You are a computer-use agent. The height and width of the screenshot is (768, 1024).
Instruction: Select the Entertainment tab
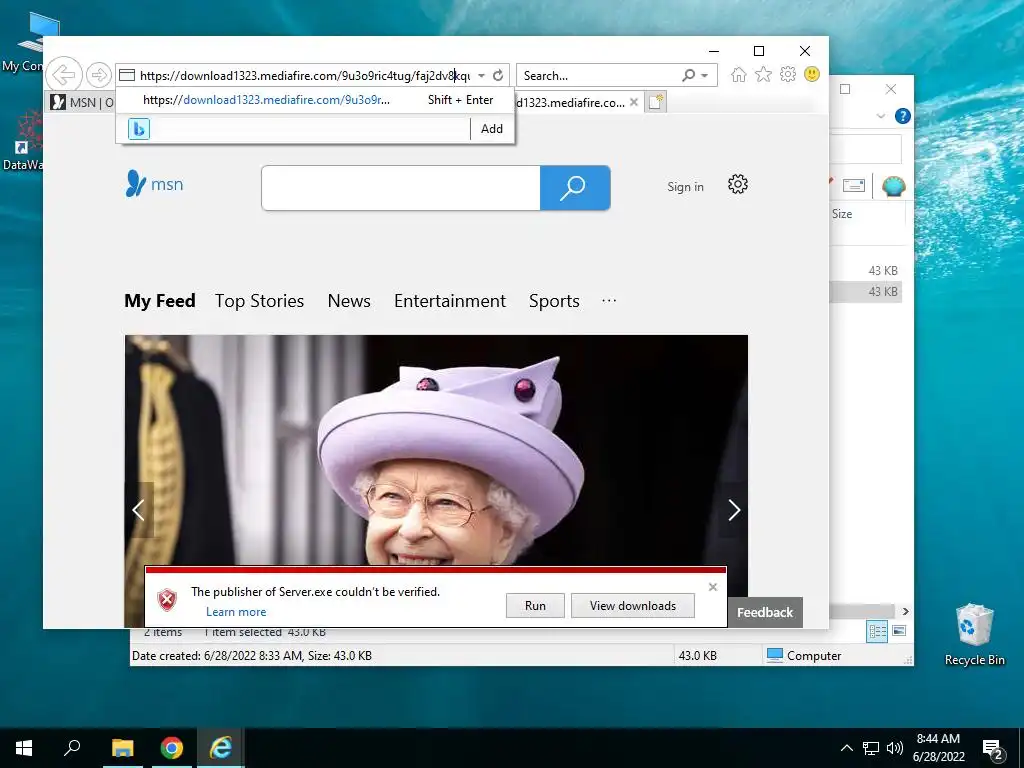(x=450, y=301)
